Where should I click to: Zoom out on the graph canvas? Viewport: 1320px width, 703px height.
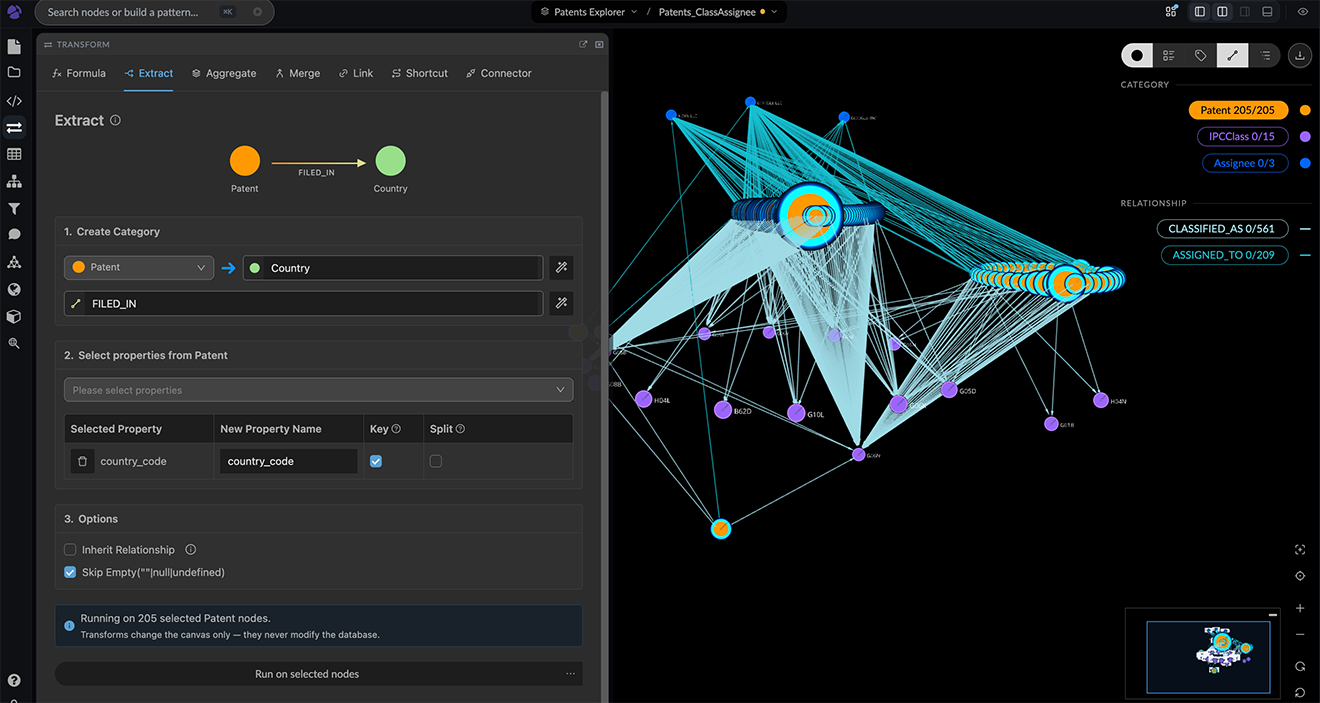(x=1300, y=634)
